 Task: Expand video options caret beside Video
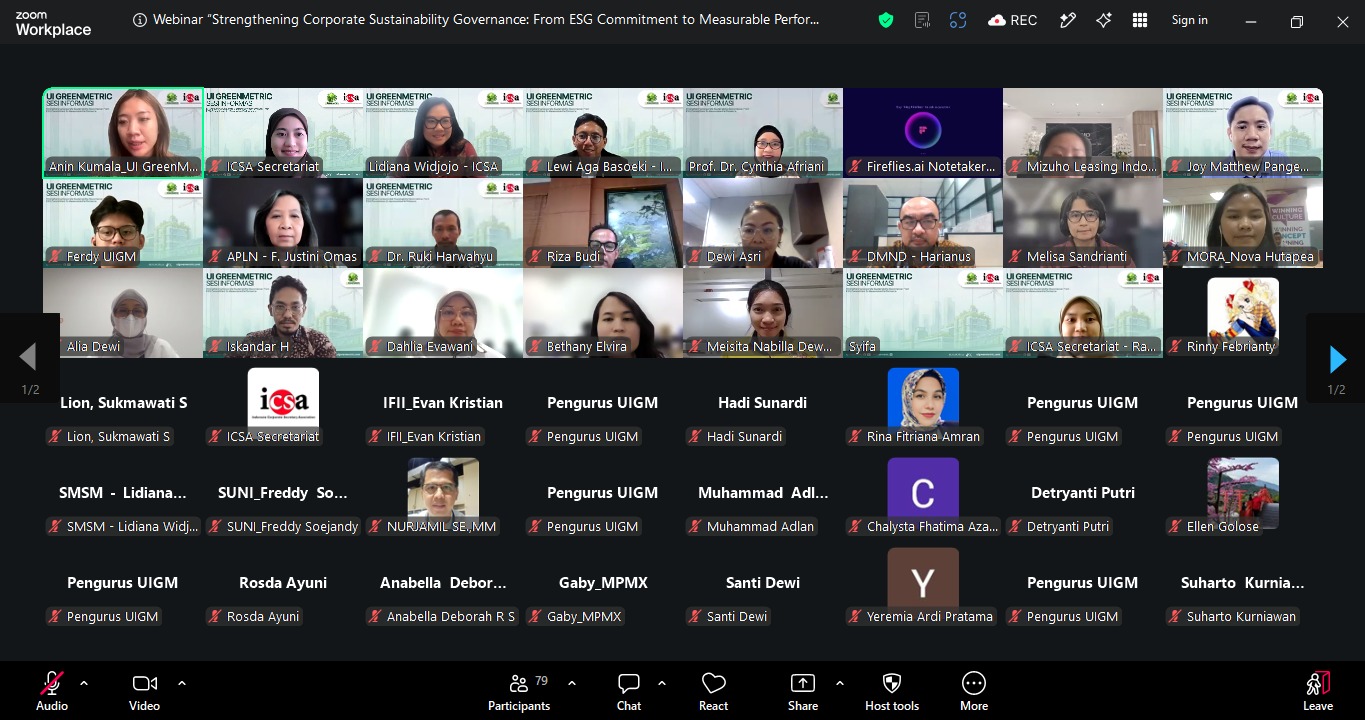pos(182,683)
